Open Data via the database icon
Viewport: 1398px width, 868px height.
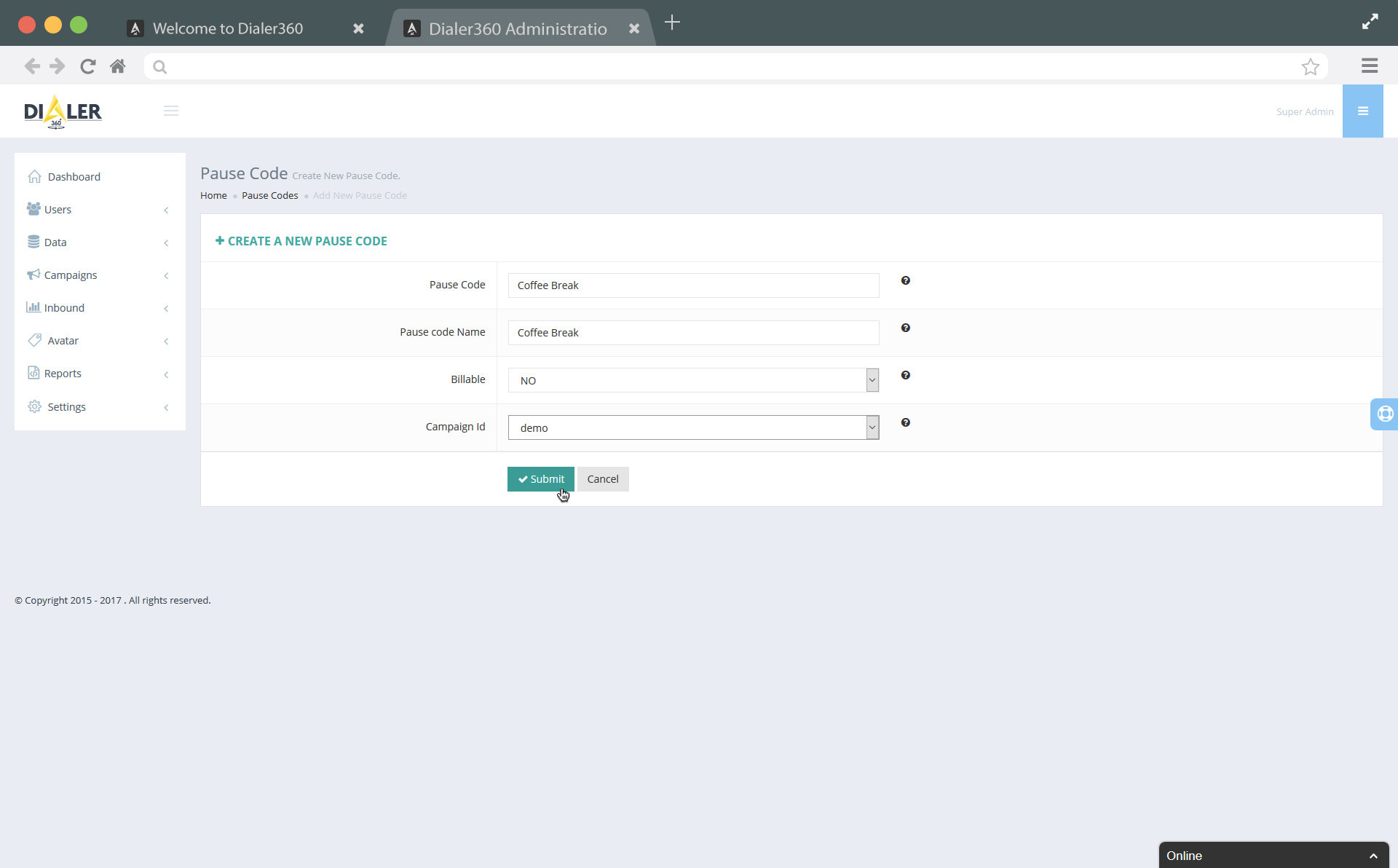tap(33, 242)
